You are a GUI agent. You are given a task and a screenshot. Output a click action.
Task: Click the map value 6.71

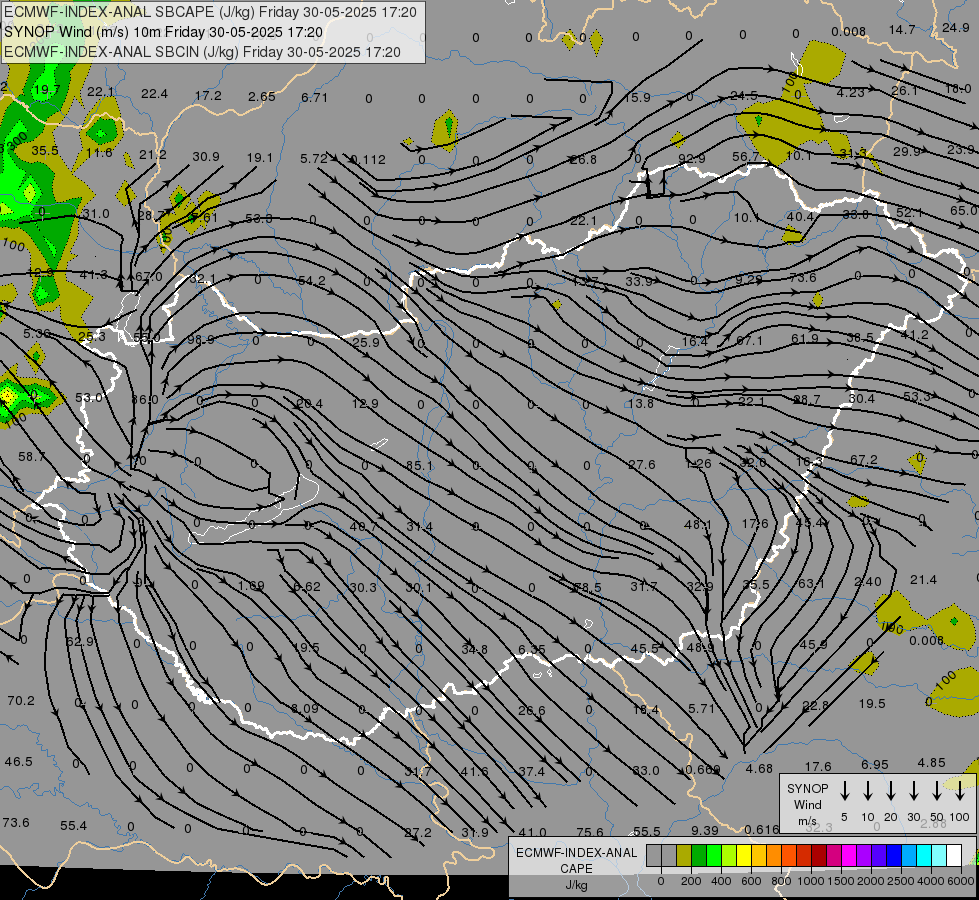[314, 97]
